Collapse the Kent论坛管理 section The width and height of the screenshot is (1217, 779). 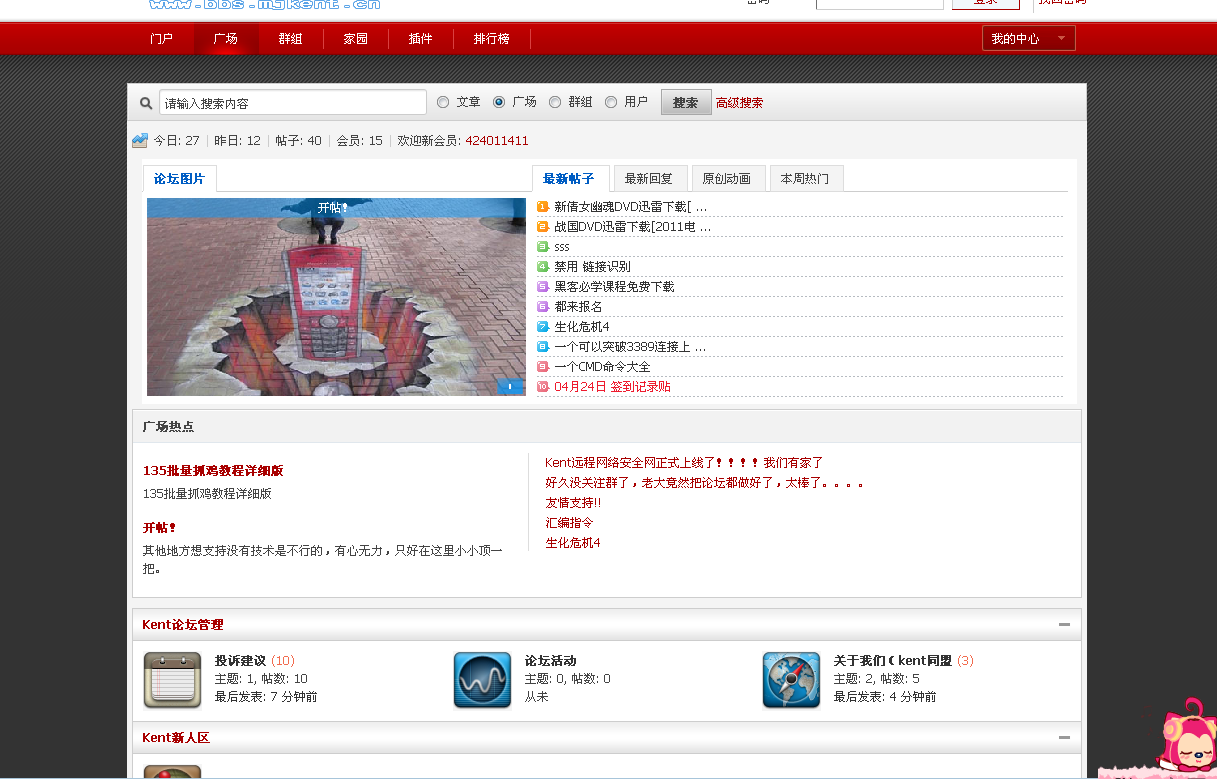click(1064, 625)
